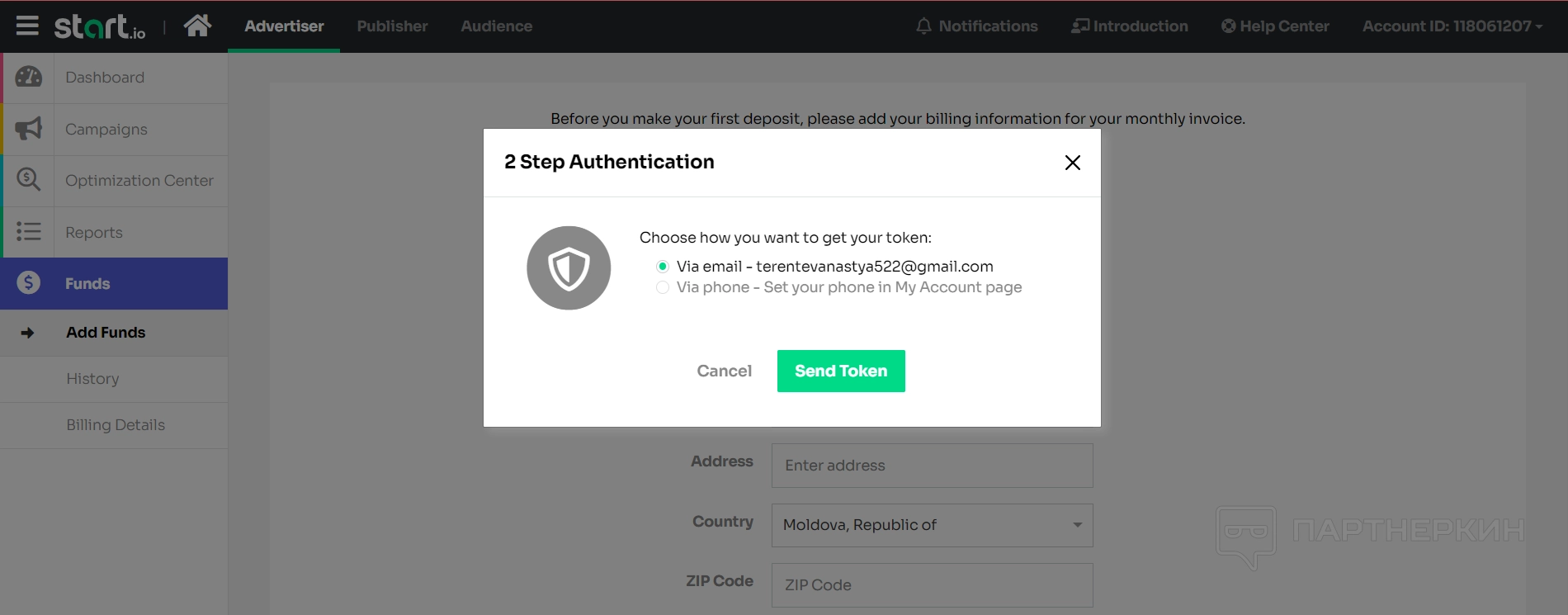This screenshot has width=1568, height=615.
Task: Open the Help Center link
Action: [1275, 26]
